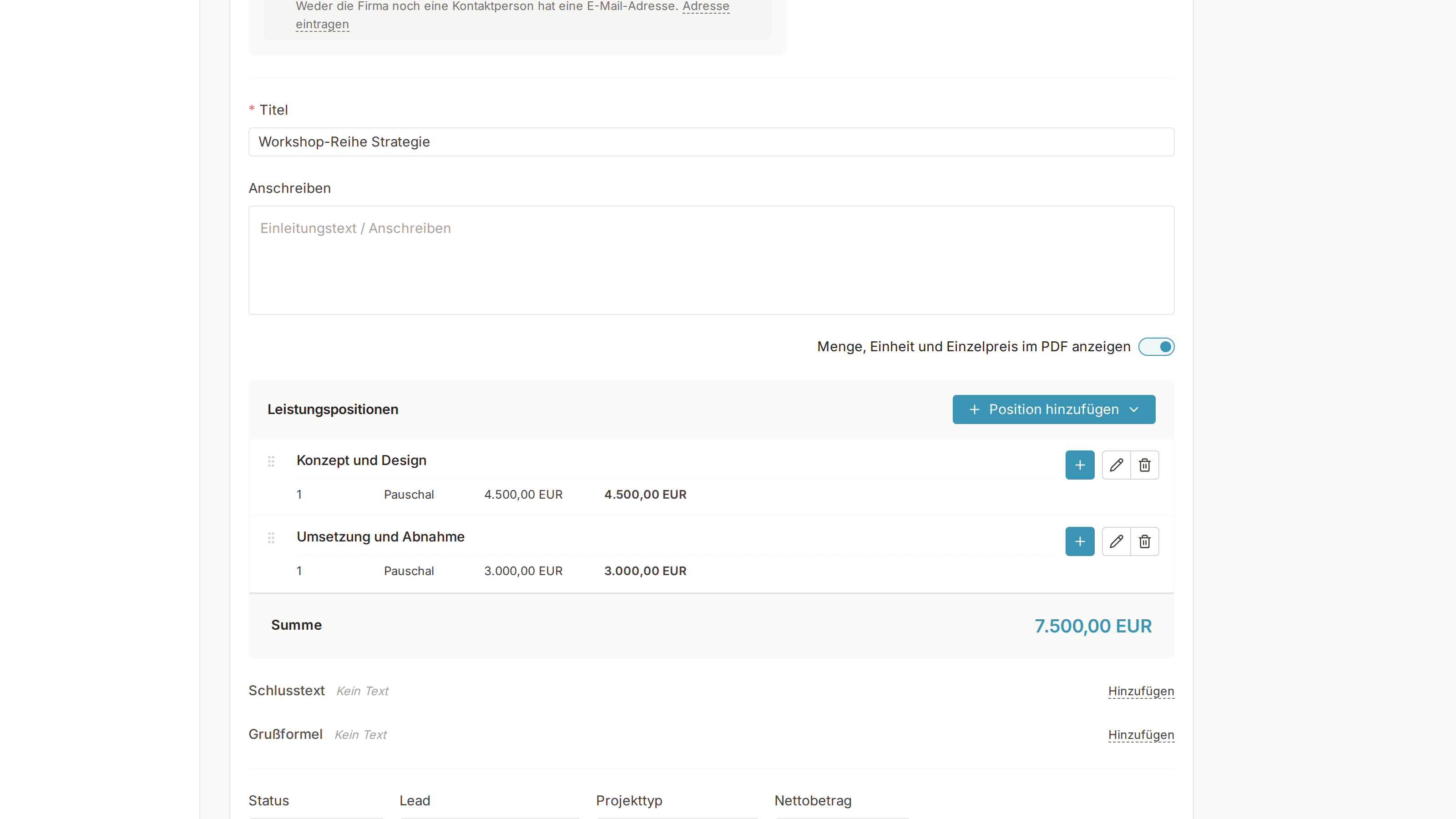The image size is (1456, 819).
Task: Edit the Konzept und Design position
Action: click(x=1116, y=465)
